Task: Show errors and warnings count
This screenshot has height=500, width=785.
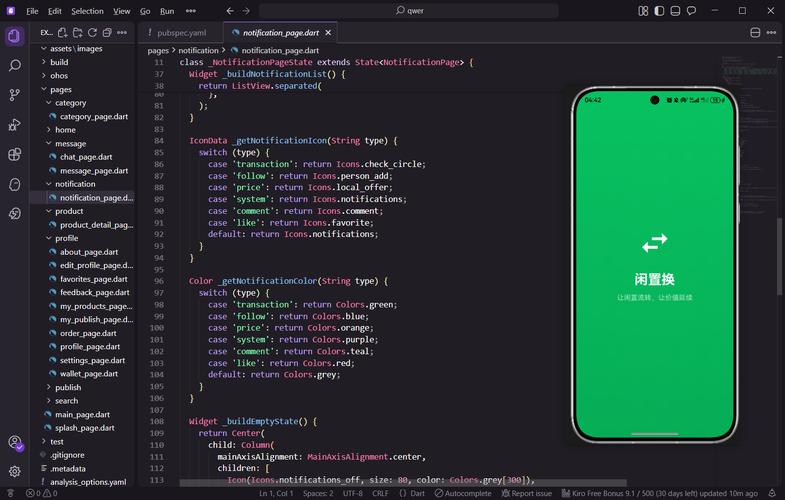Action: click(42, 493)
